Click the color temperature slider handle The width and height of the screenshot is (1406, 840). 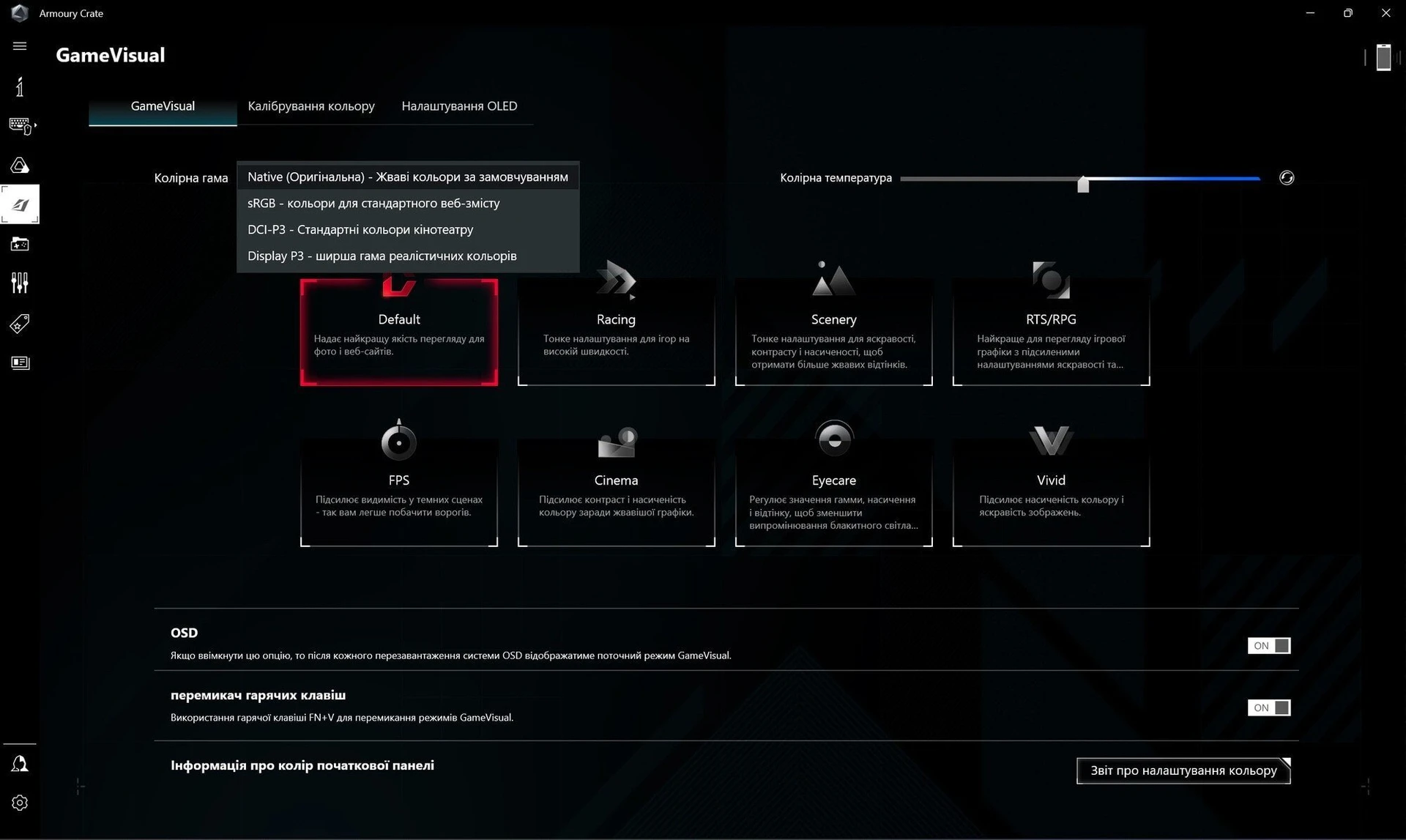click(1083, 184)
